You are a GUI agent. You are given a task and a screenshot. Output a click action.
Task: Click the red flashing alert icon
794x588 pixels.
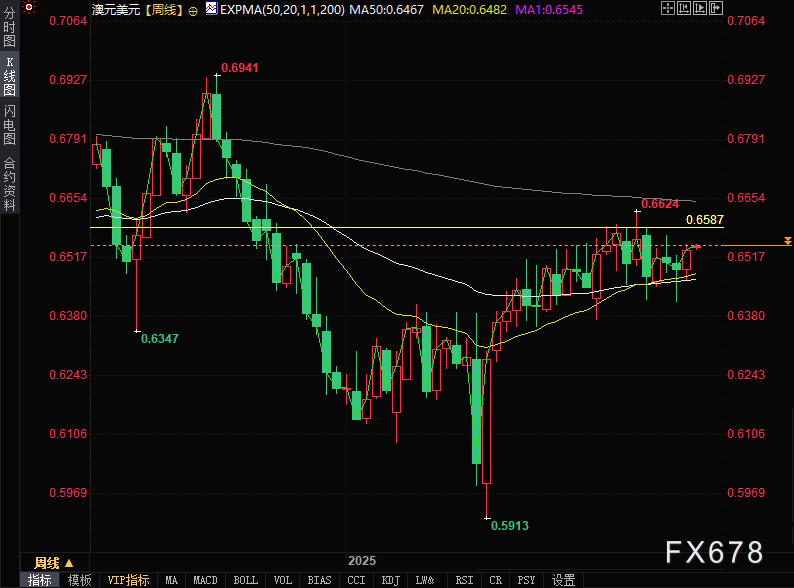(x=29, y=8)
